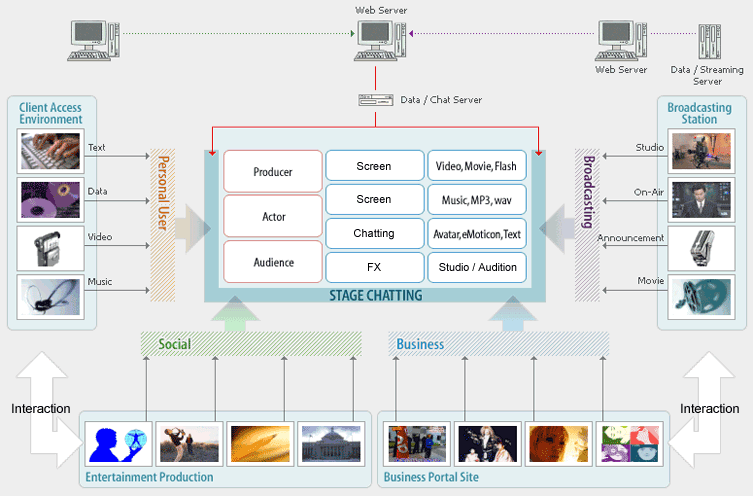Screen dimensions: 753x496
Task: Open the orange face portrait thumbnail
Action: 559,444
